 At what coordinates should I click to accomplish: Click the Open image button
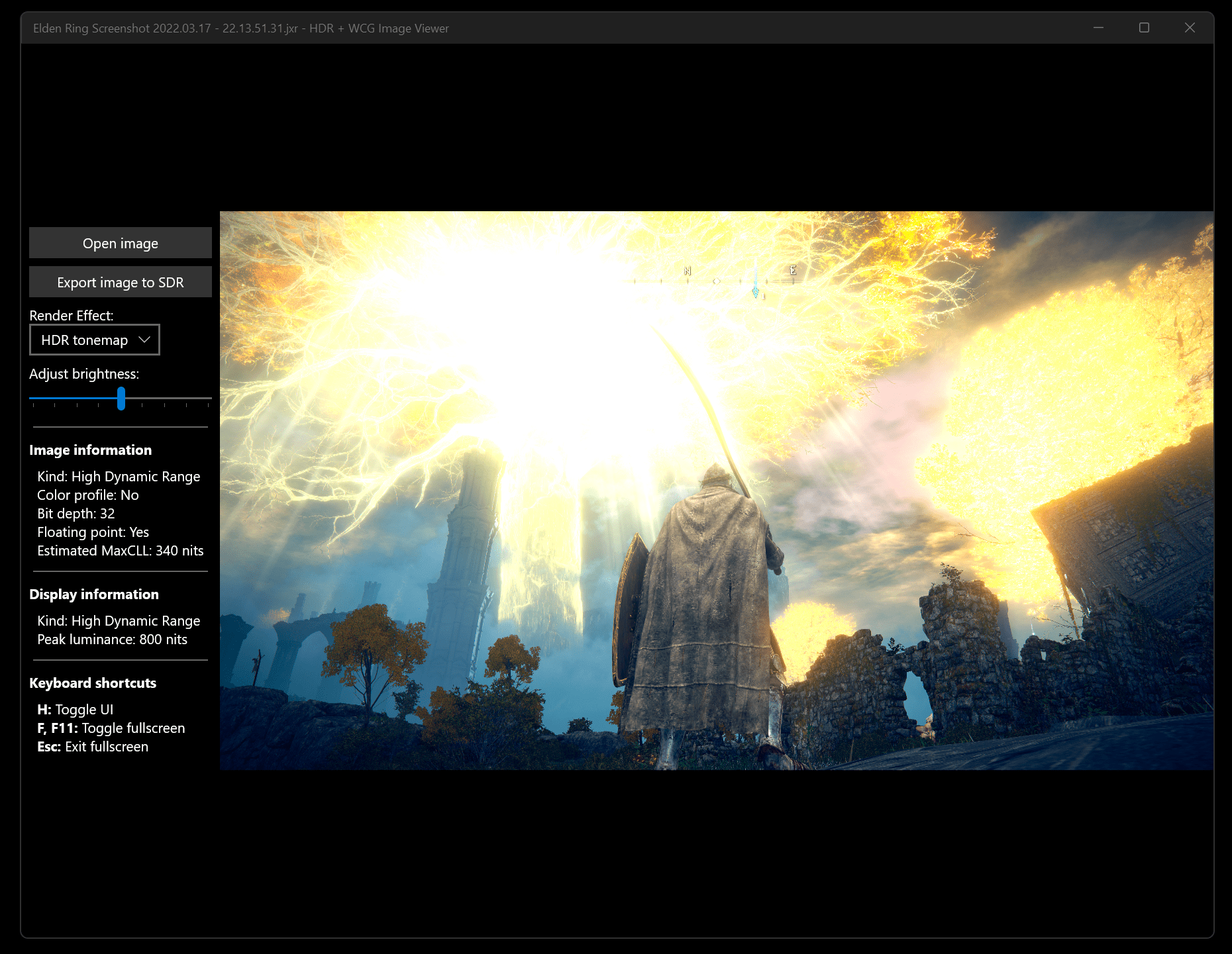coord(121,243)
